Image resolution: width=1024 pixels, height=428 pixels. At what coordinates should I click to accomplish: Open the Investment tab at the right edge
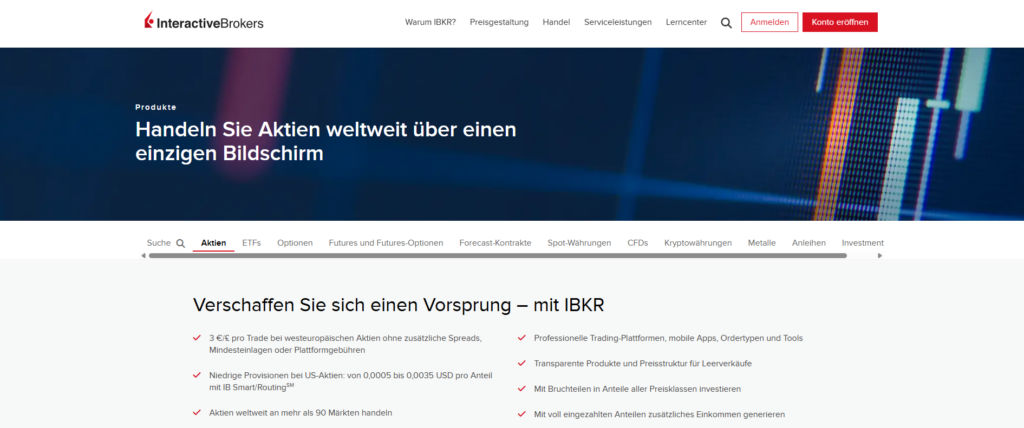click(862, 243)
